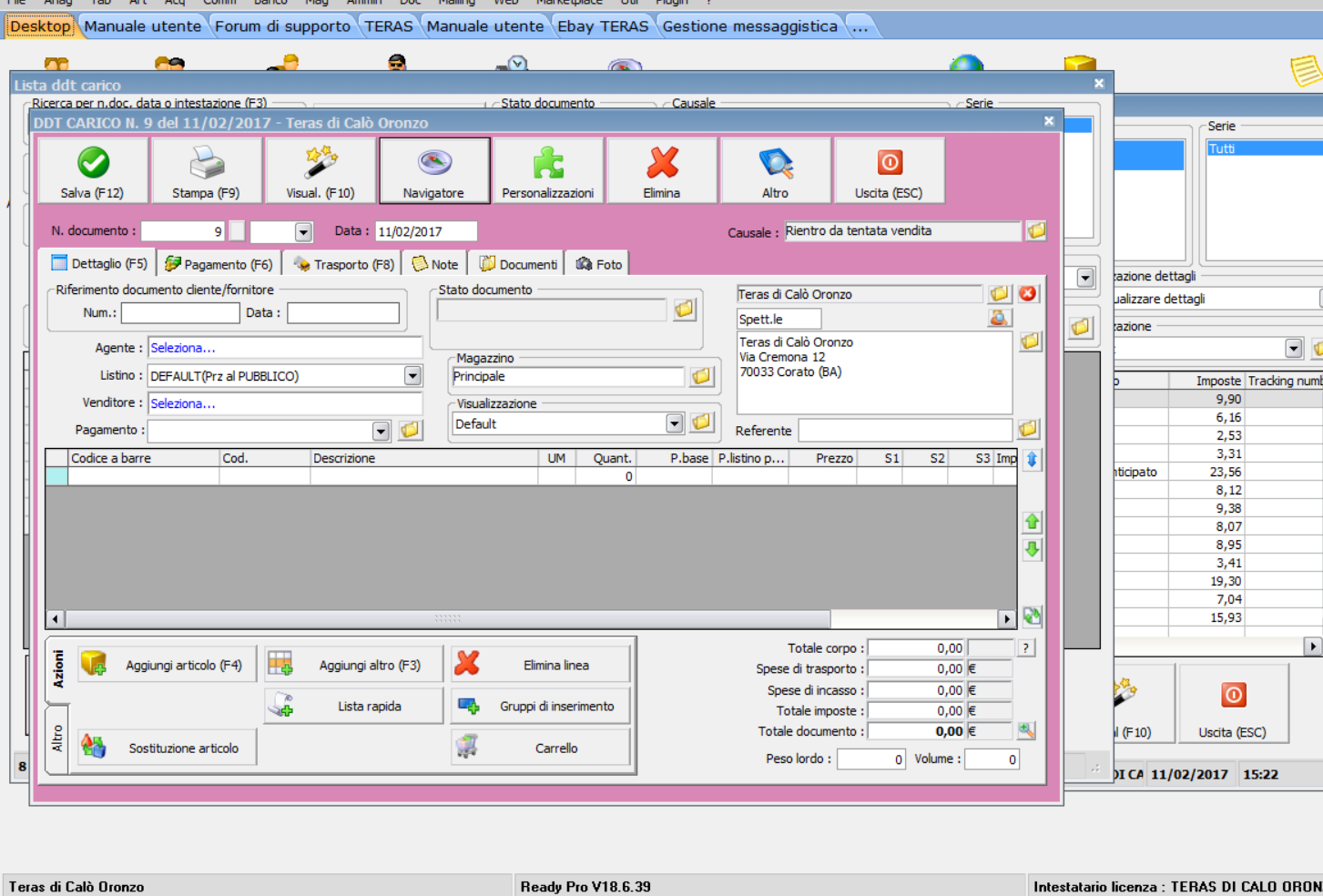The height and width of the screenshot is (896, 1323).
Task: Delete the document with Elimina
Action: 662,170
